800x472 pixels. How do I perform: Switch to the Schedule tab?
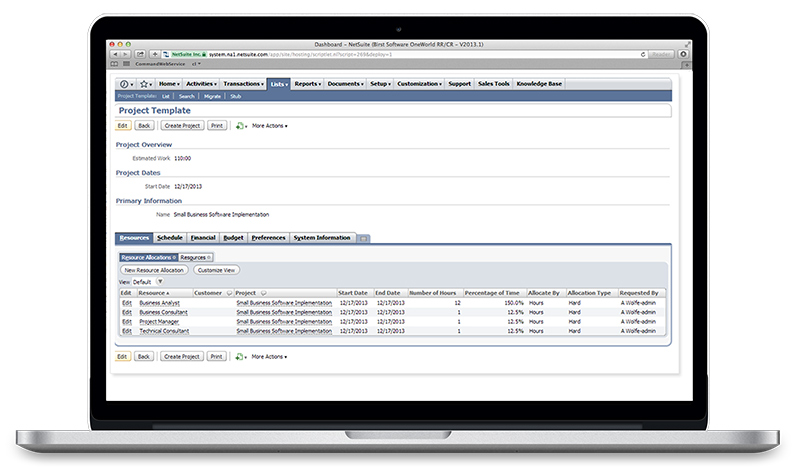click(170, 238)
